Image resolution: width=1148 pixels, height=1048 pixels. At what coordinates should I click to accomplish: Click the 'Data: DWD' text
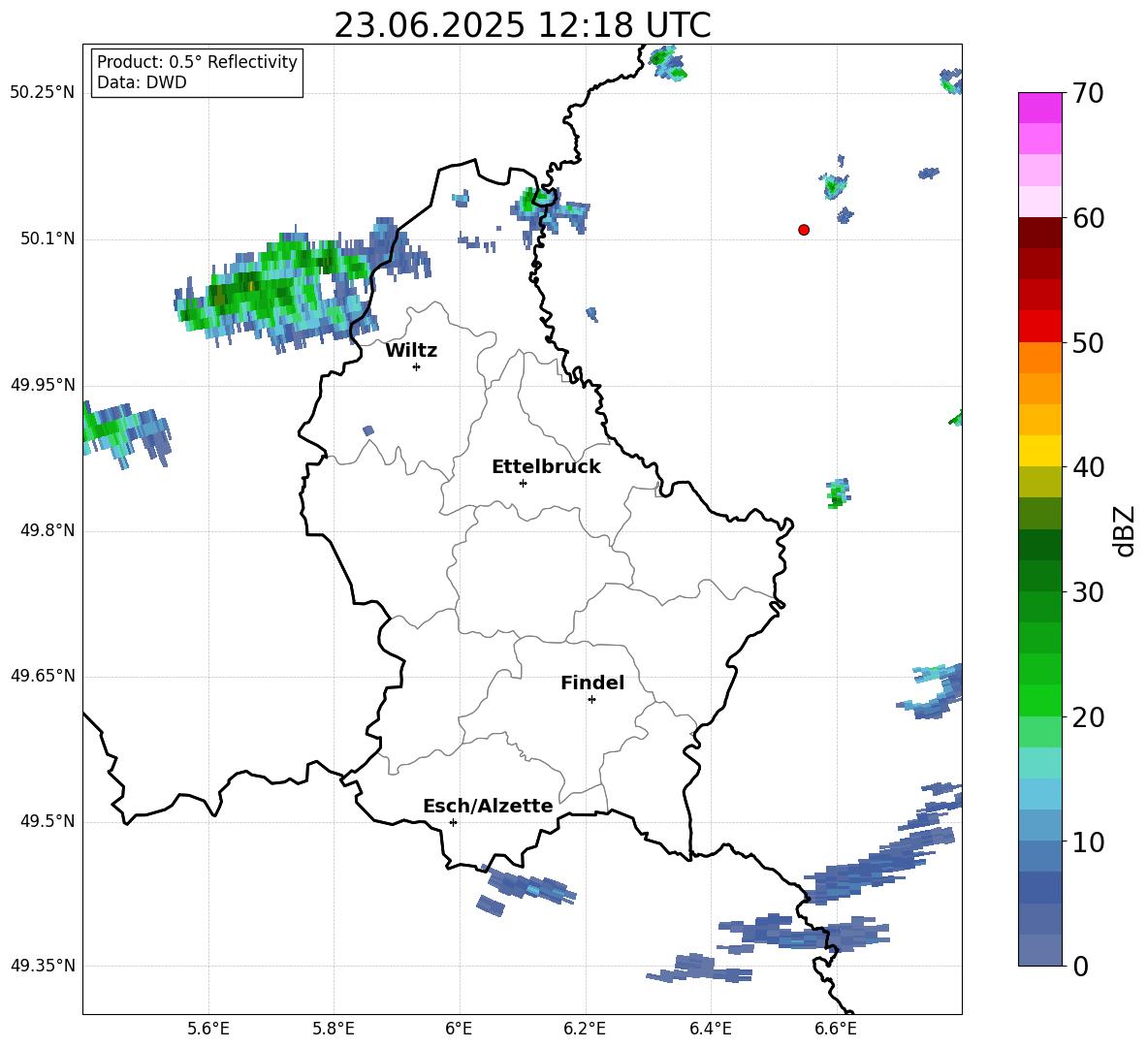click(142, 82)
